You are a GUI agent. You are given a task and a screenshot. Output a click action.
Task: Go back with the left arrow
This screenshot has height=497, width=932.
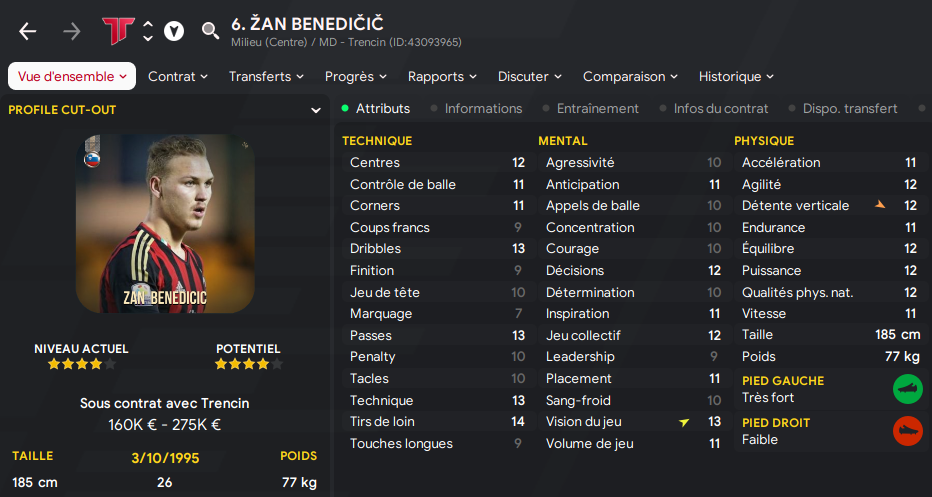[x=27, y=31]
